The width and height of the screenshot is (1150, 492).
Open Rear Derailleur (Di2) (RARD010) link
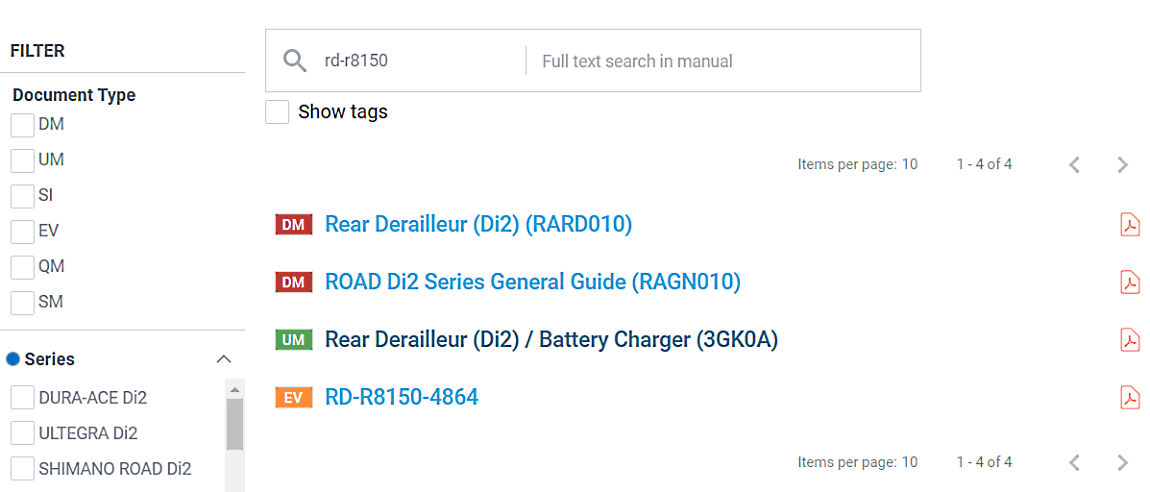478,225
